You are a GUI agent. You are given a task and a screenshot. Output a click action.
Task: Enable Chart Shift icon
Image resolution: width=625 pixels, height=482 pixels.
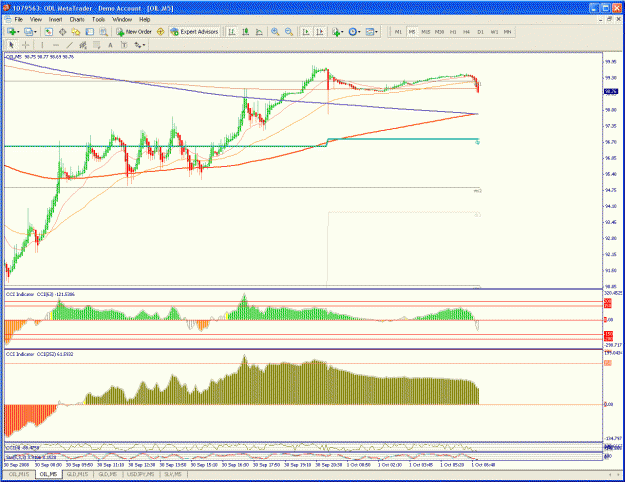click(x=320, y=32)
